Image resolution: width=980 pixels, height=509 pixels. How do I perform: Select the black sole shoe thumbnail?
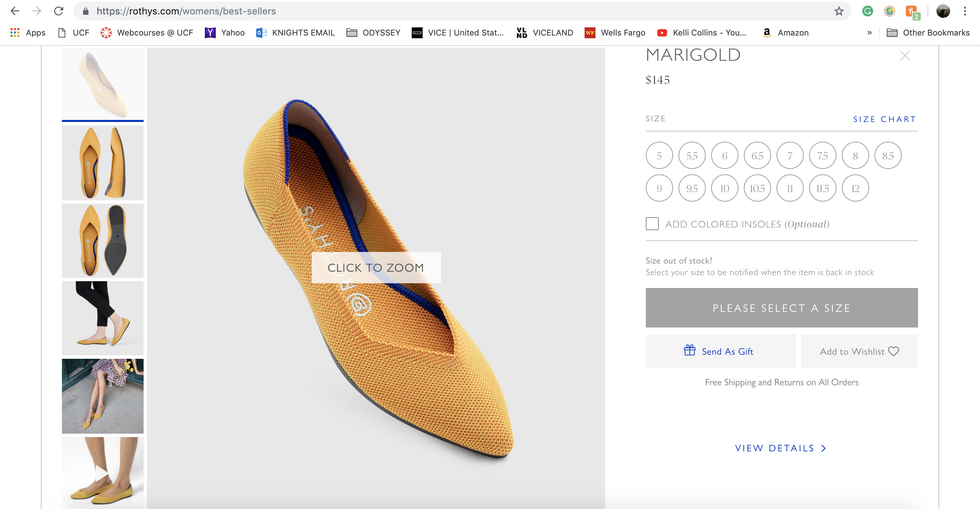pyautogui.click(x=103, y=240)
